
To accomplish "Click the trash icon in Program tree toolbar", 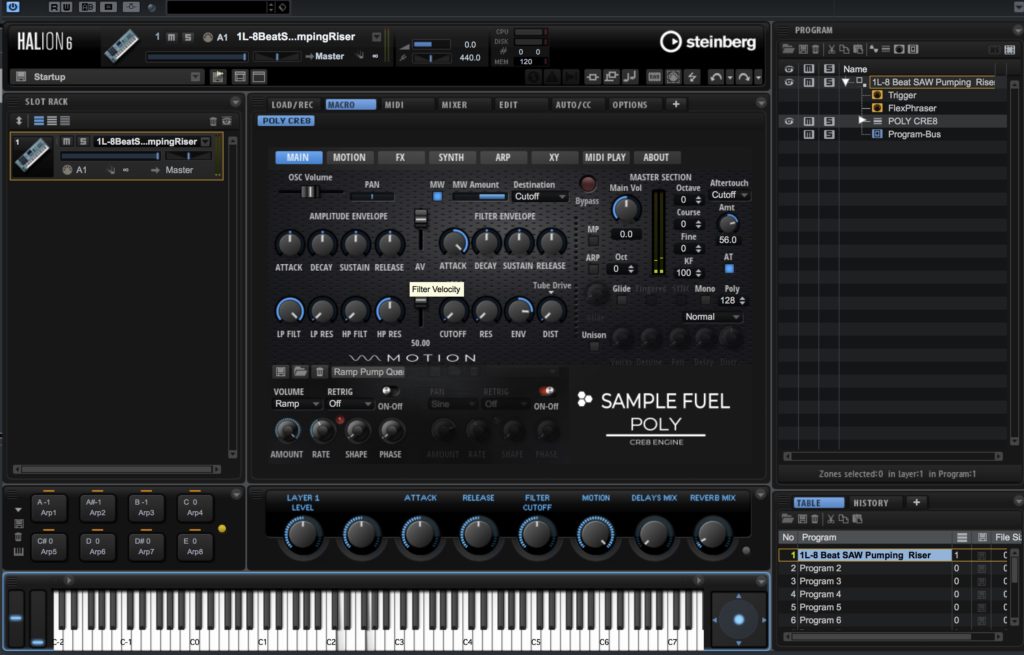I will pyautogui.click(x=815, y=50).
